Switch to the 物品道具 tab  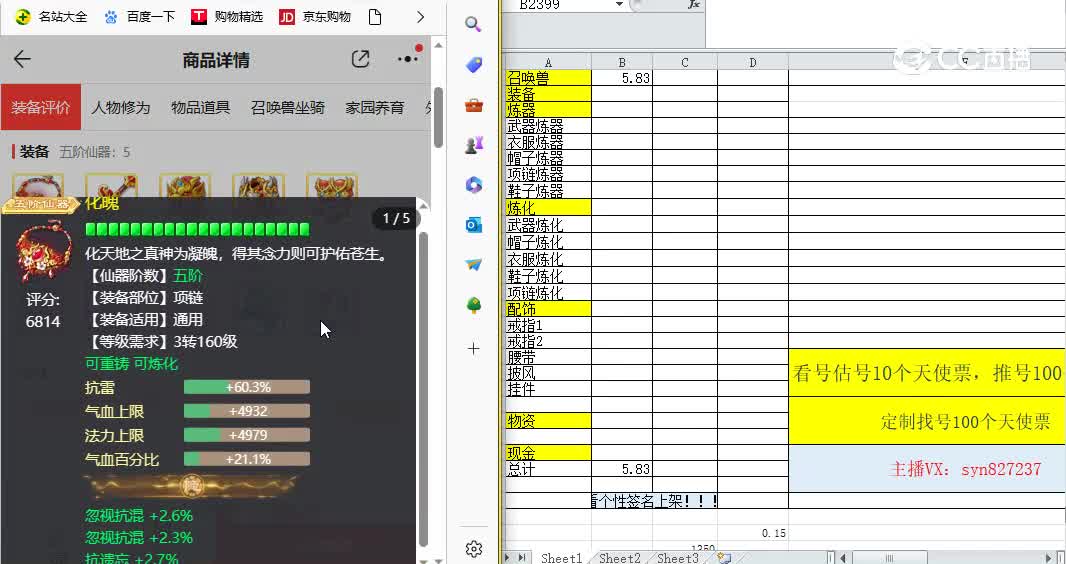point(201,107)
